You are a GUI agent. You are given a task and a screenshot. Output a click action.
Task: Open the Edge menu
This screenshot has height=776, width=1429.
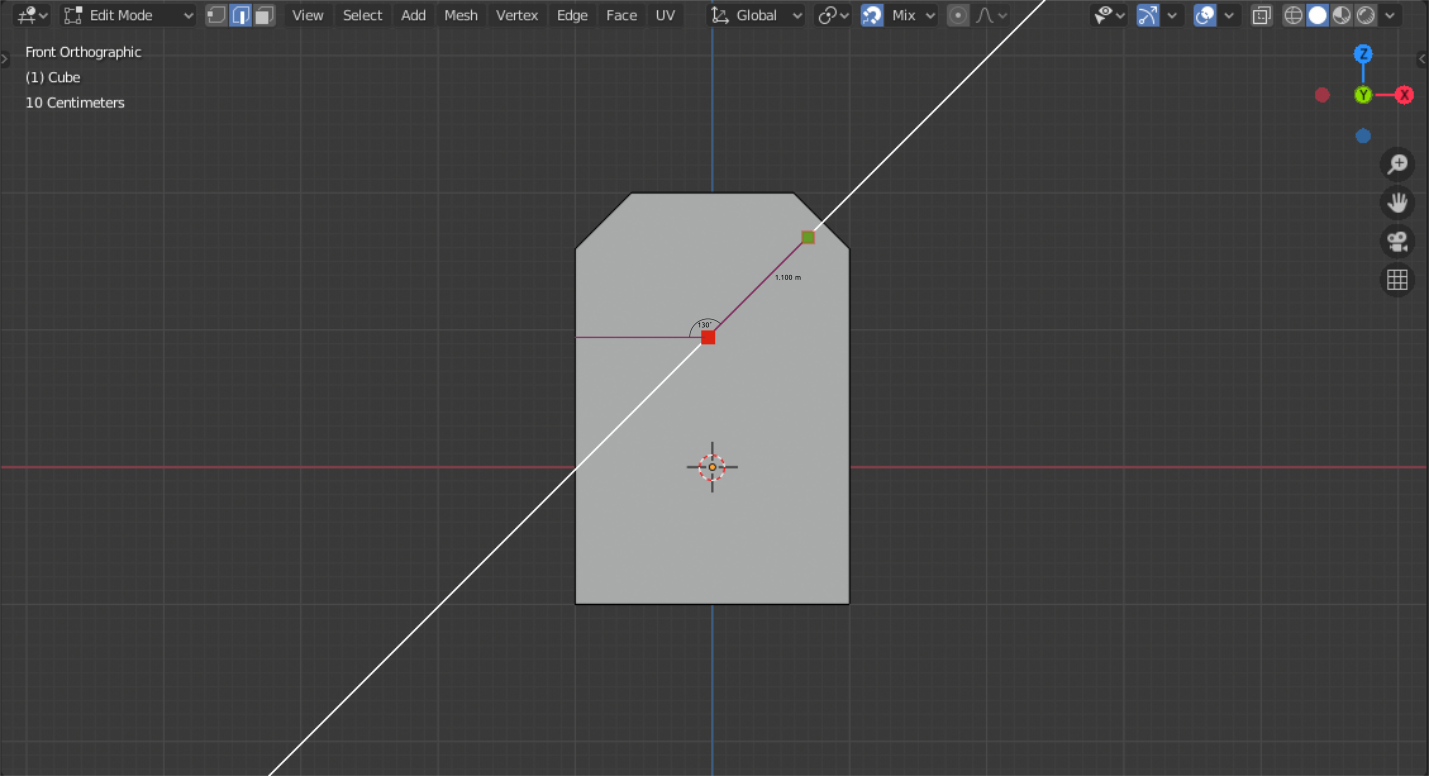(572, 15)
